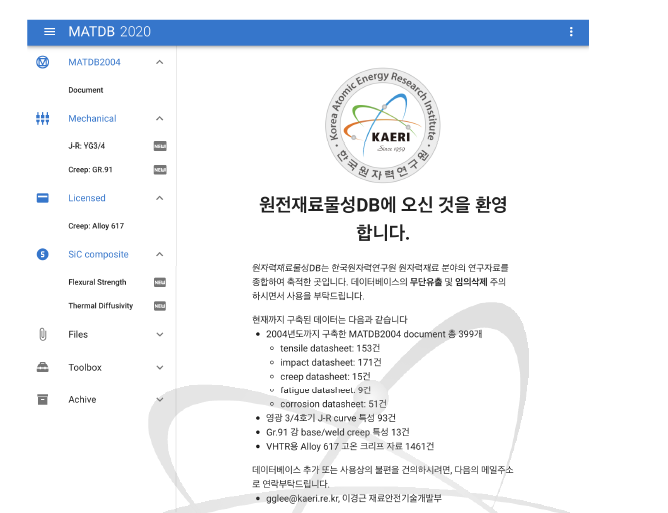The image size is (668, 513).
Task: Open the hamburger navigation menu
Action: tap(49, 32)
